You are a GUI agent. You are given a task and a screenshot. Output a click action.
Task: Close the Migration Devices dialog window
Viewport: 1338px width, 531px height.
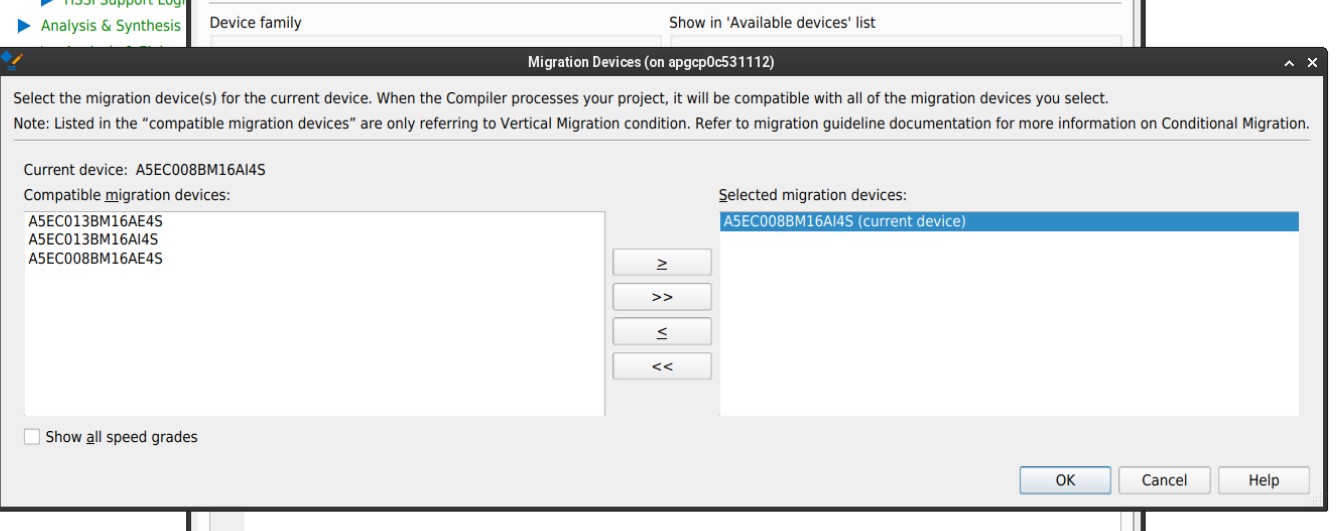click(1313, 63)
